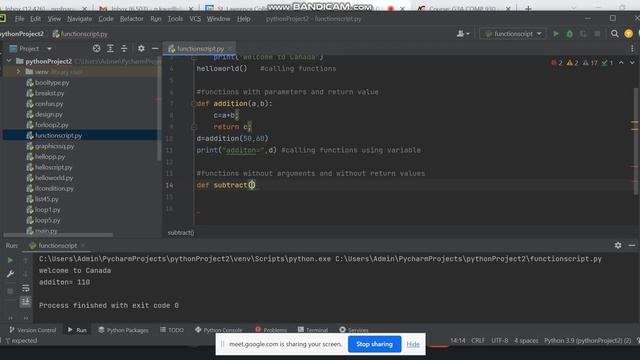Click Hide link on sharing bar
The width and height of the screenshot is (640, 360).
point(413,344)
